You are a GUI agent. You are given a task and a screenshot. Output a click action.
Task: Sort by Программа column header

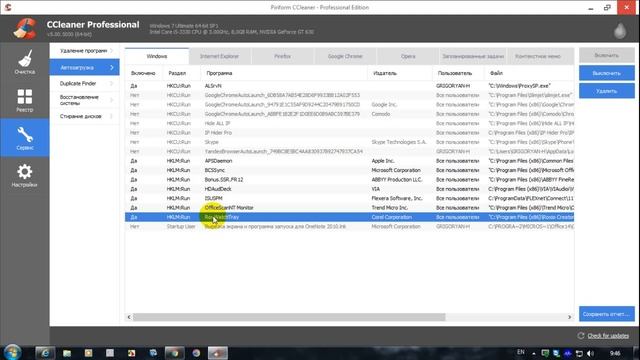pos(284,73)
